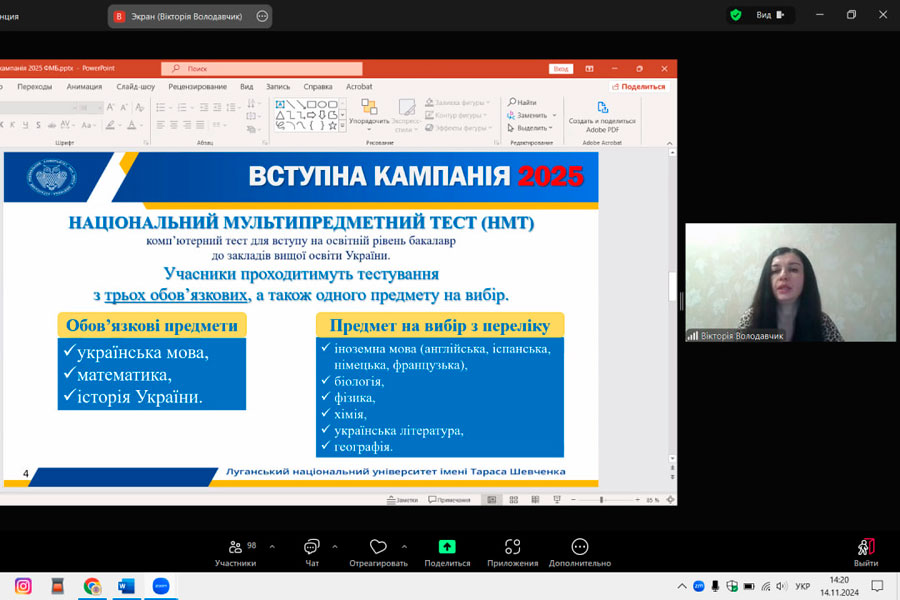Viewport: 900px width, 600px height.
Task: Click the Отреагировать heart reactions icon
Action: pos(378,547)
